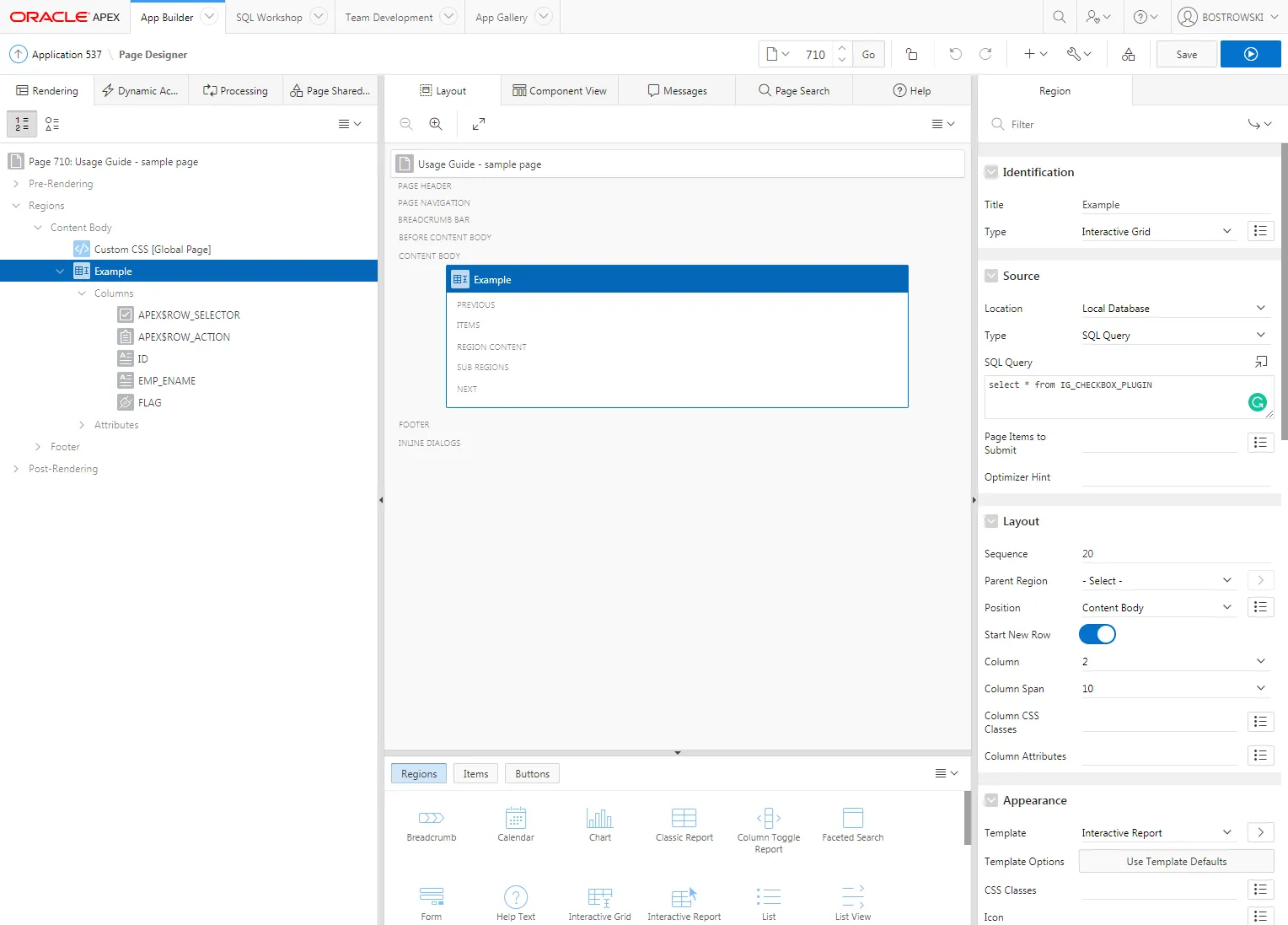The image size is (1288, 925).
Task: Switch to the Processing tab
Action: coord(235,91)
